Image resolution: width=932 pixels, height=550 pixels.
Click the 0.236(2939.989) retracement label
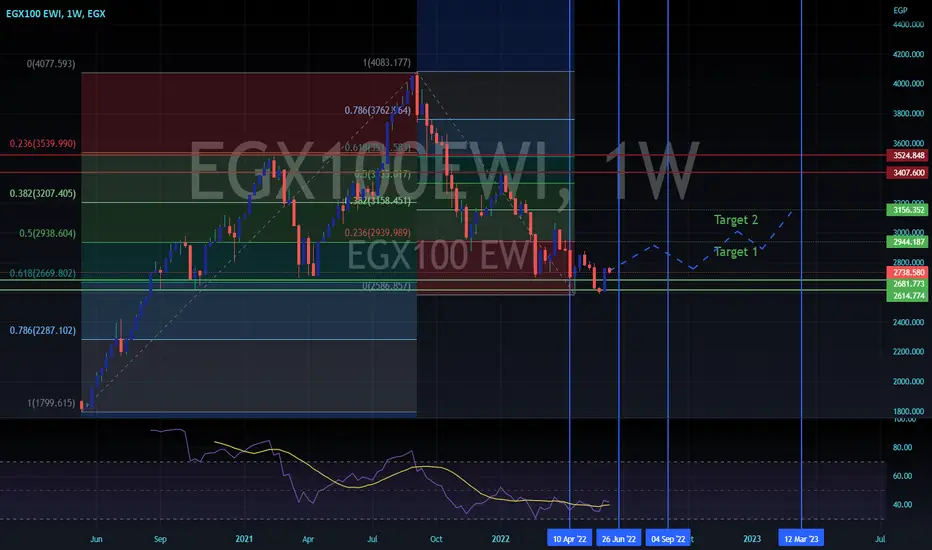tap(377, 232)
